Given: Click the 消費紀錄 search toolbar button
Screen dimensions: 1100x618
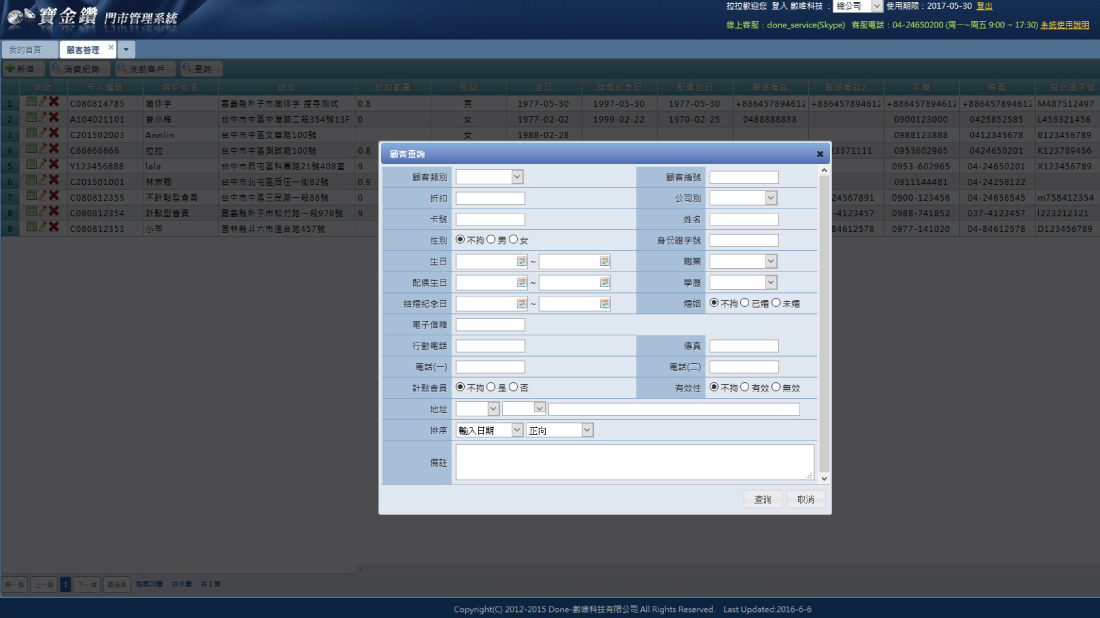Looking at the screenshot, I should [80, 69].
